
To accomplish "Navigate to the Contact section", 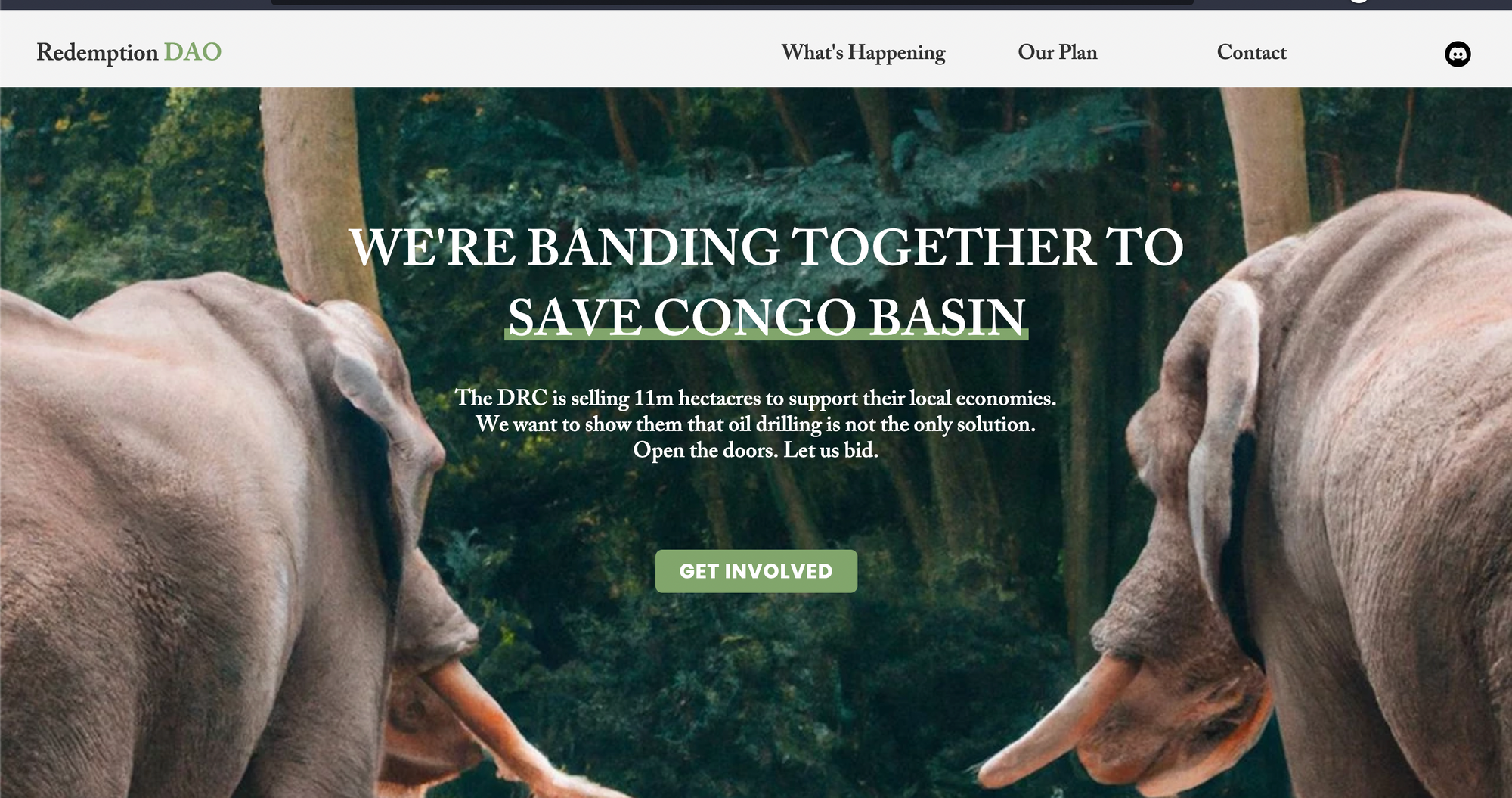I will [1251, 52].
